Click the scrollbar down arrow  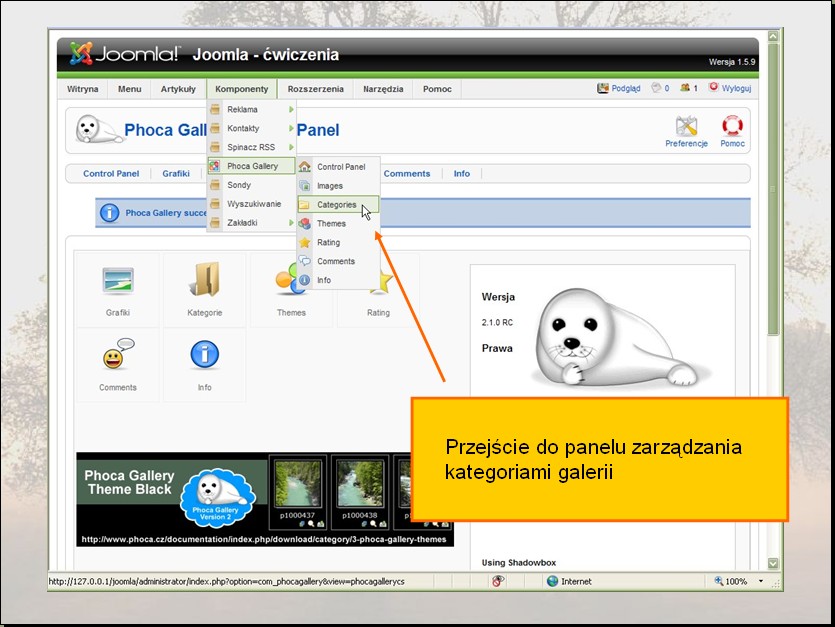773,563
